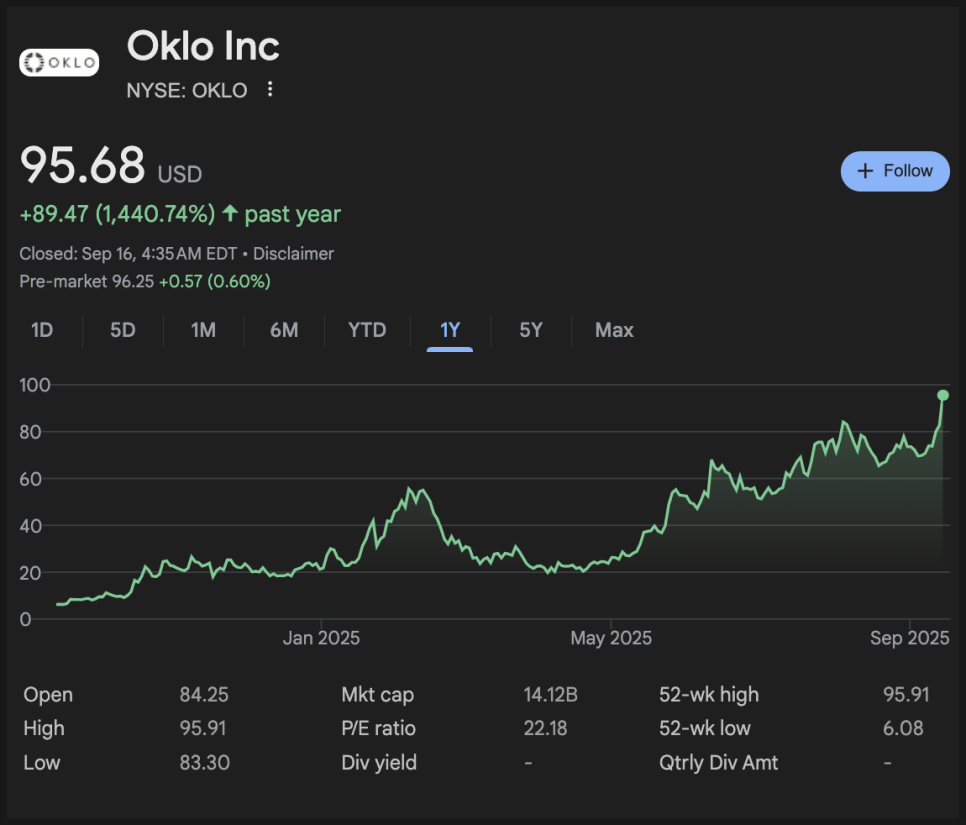The height and width of the screenshot is (825, 966).
Task: Click the 52-wk high label
Action: [x=708, y=695]
